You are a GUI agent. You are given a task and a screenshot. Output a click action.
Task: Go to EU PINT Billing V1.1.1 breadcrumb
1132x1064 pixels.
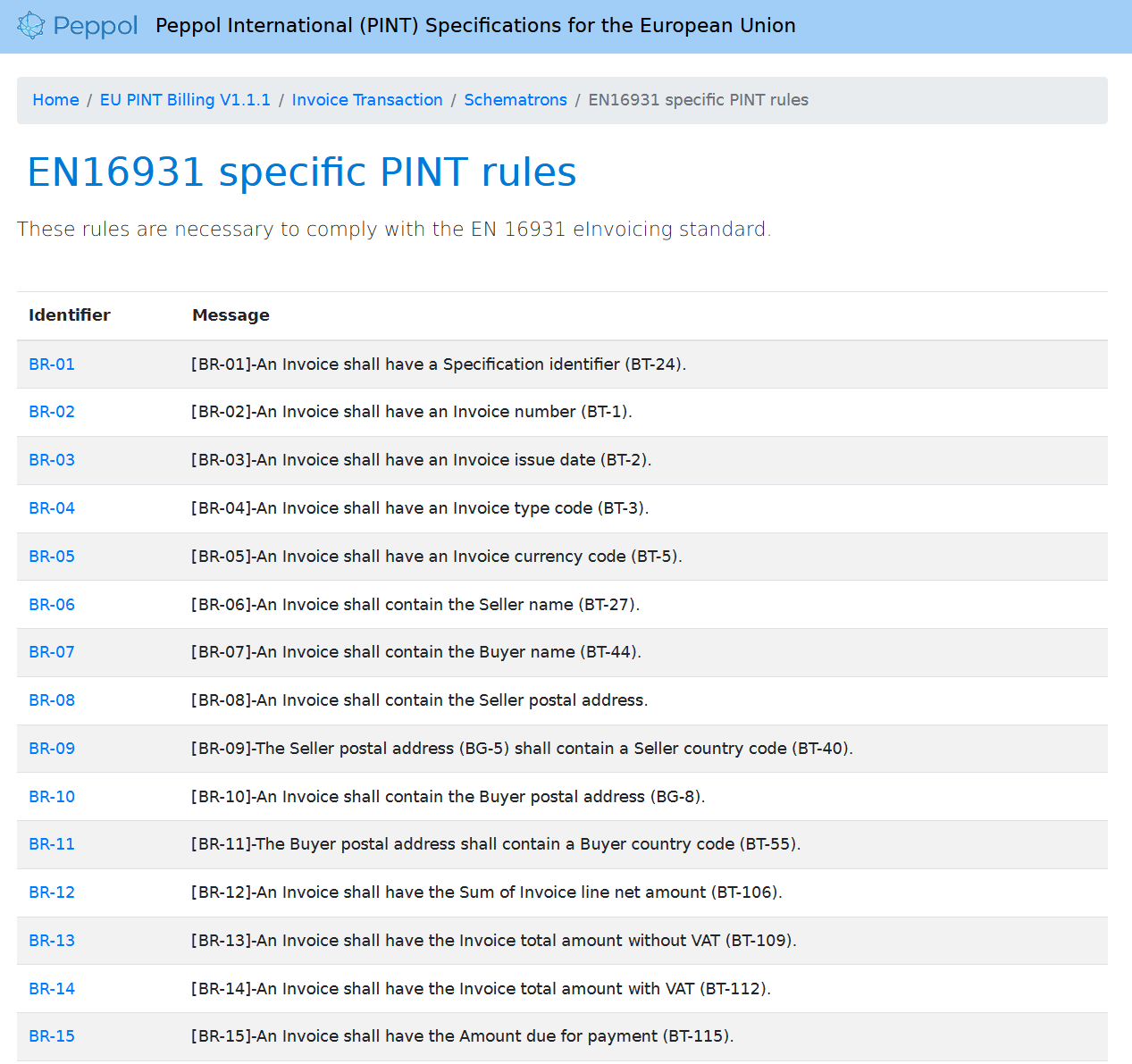click(185, 100)
